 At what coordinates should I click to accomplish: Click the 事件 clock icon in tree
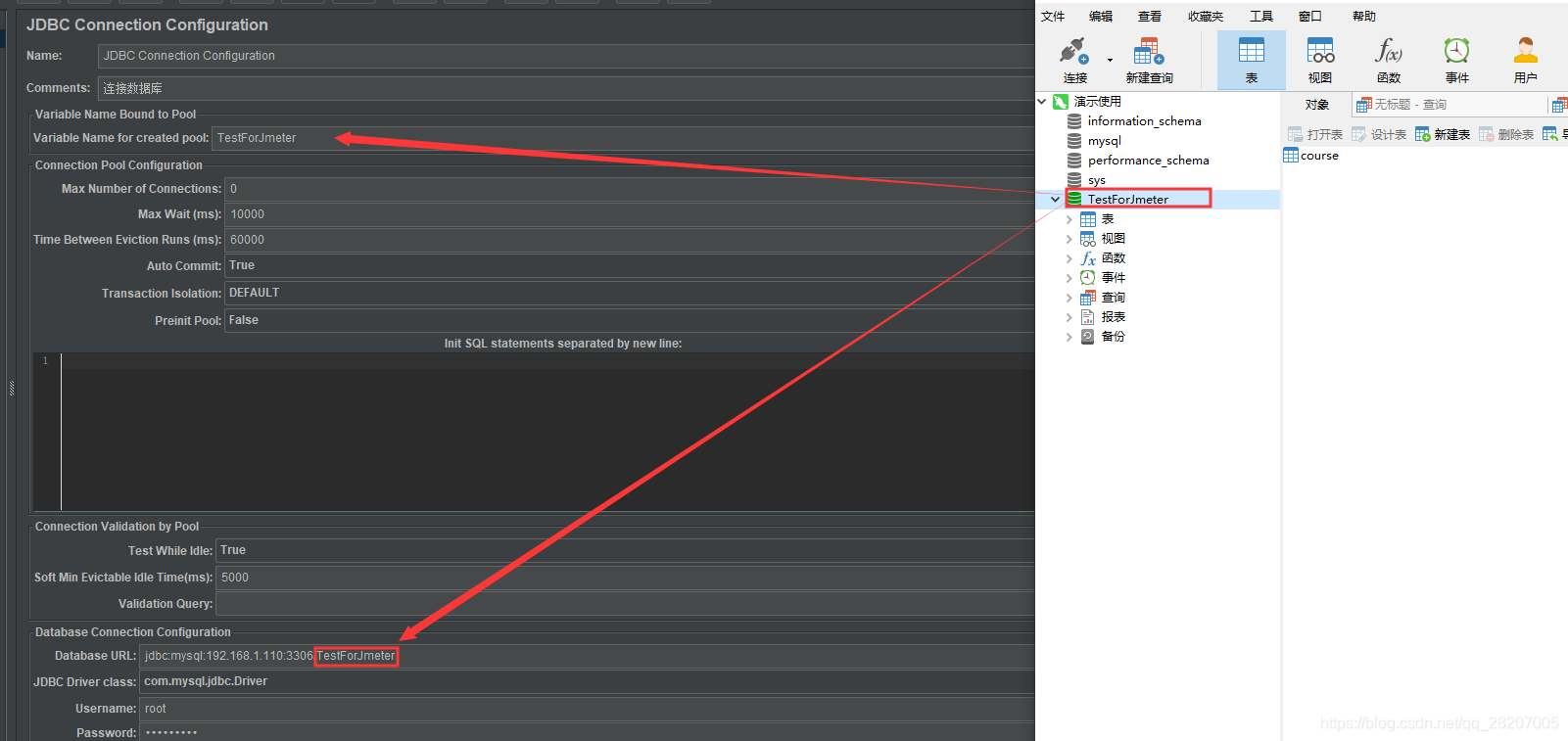tap(1088, 278)
